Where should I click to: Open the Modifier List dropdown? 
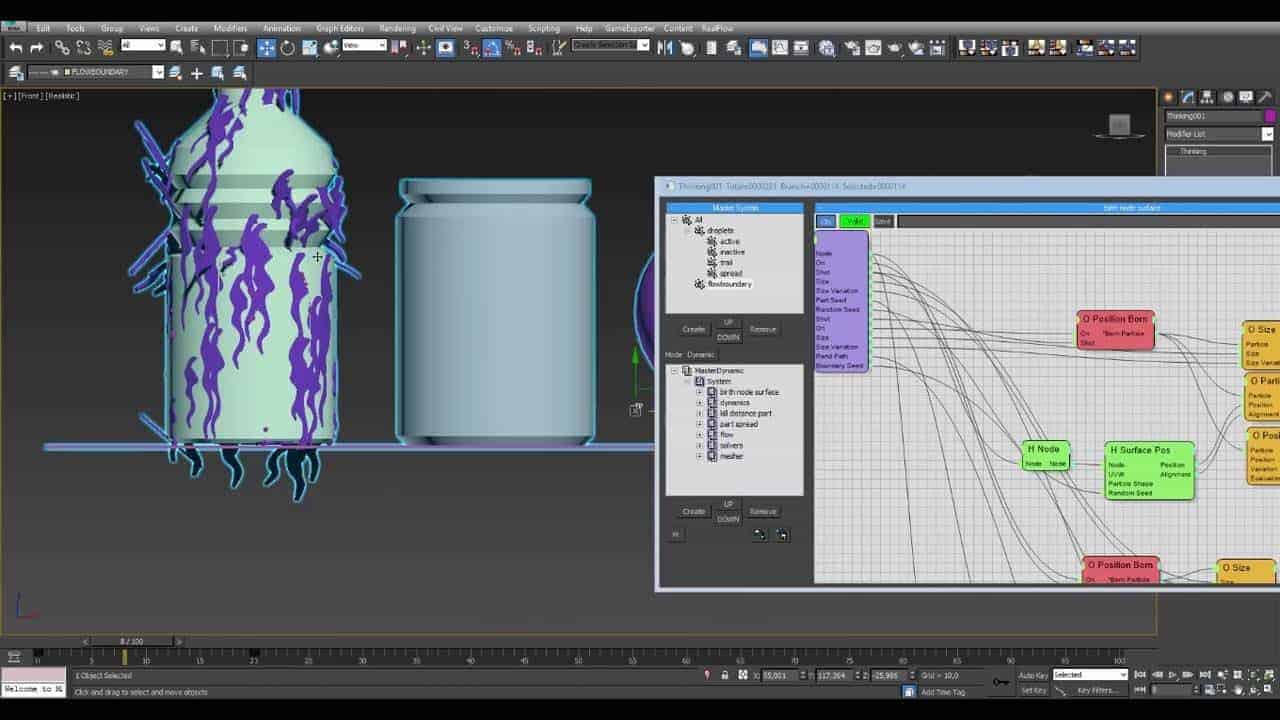pyautogui.click(x=1218, y=134)
